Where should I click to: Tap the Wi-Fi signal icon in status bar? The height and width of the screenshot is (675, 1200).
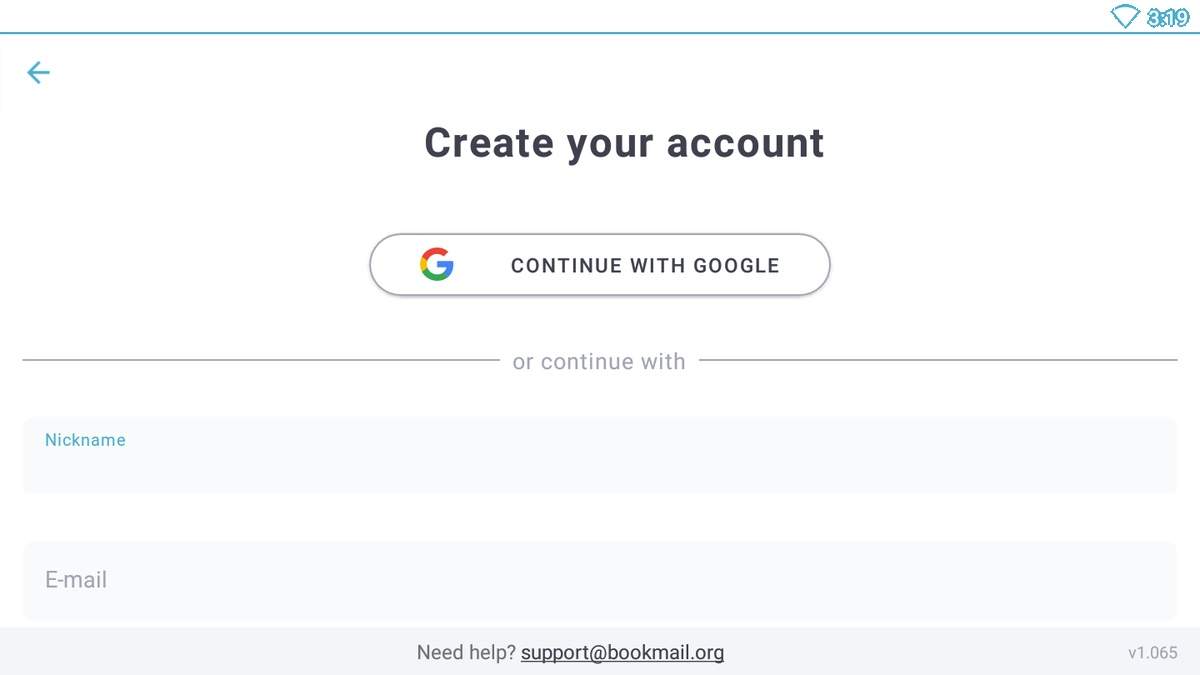[1126, 16]
